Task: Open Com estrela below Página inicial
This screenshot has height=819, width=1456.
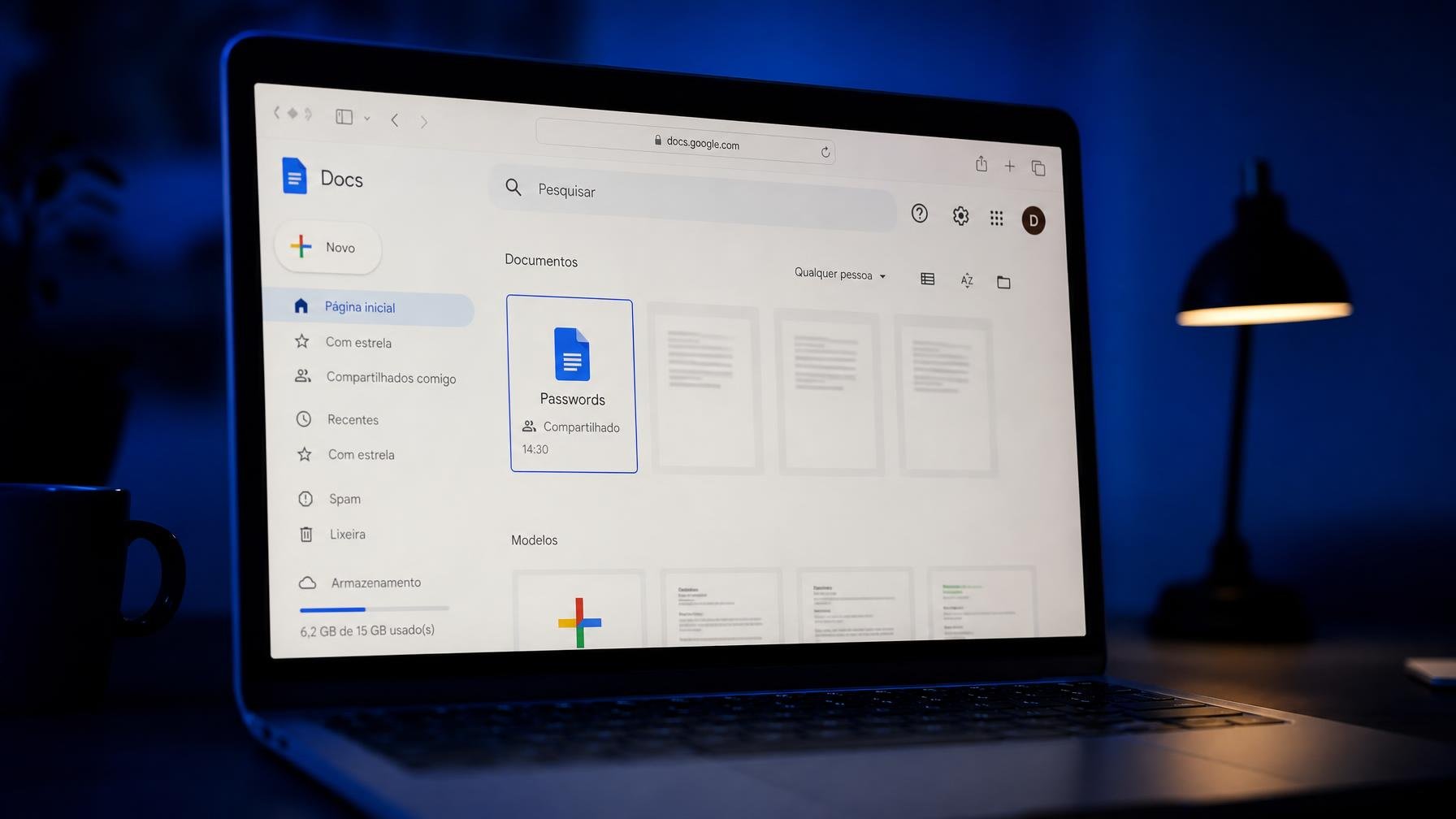Action: click(x=343, y=342)
